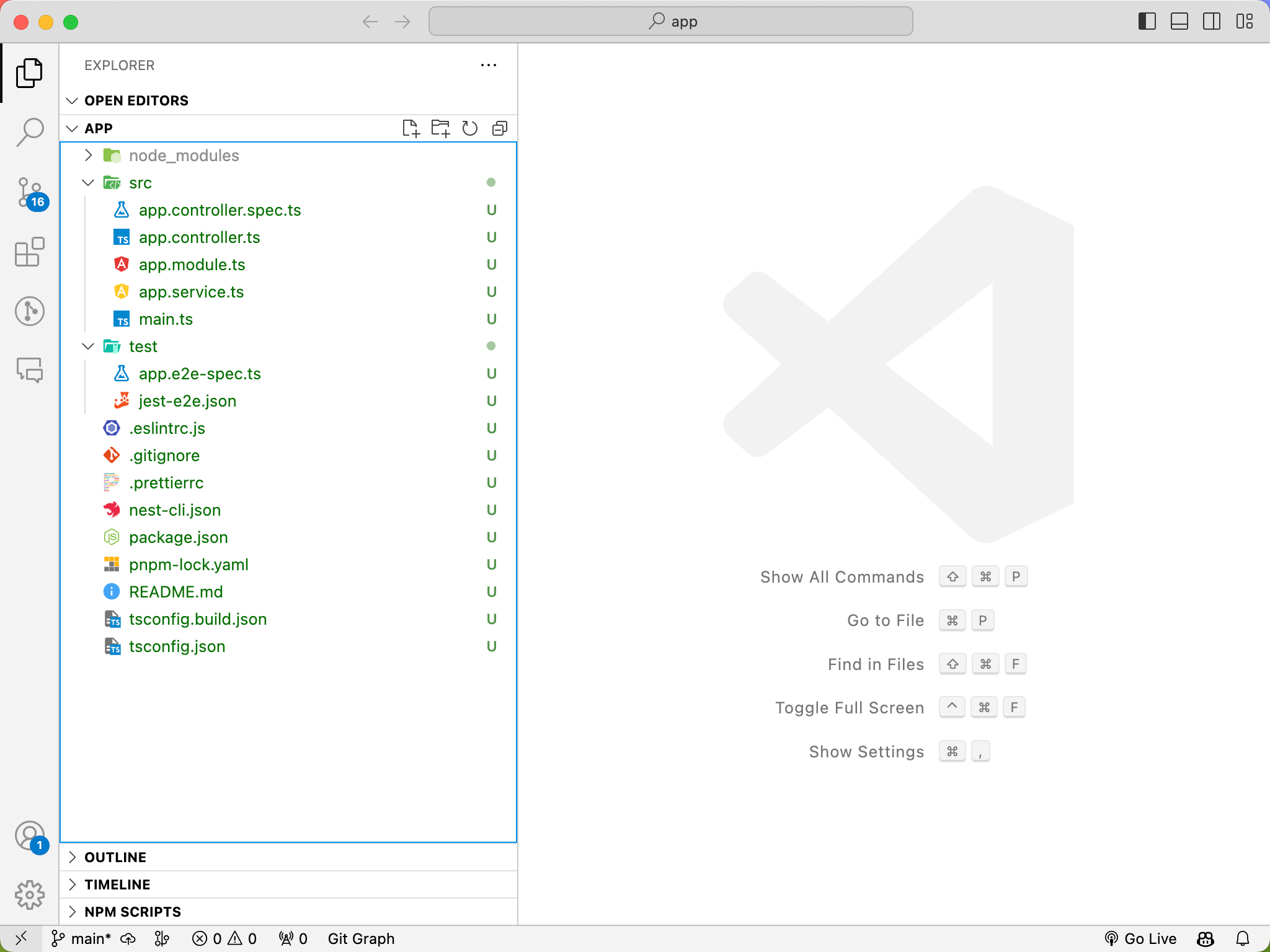
Task: Open Views and More Actions menu
Action: tap(489, 65)
